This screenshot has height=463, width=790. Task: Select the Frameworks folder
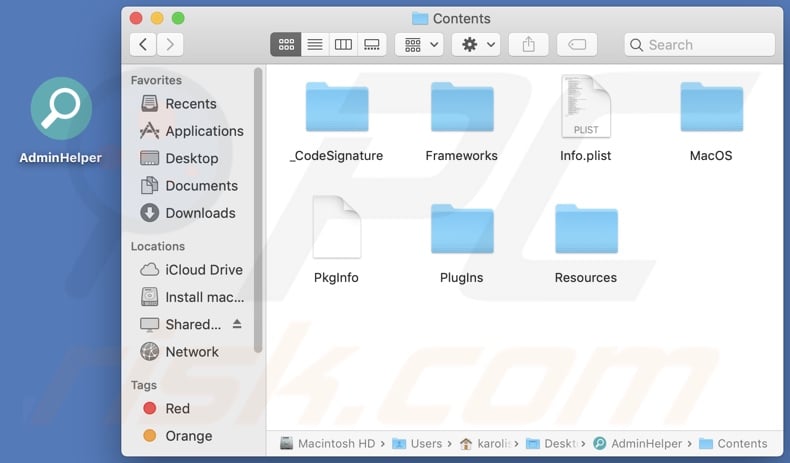462,107
